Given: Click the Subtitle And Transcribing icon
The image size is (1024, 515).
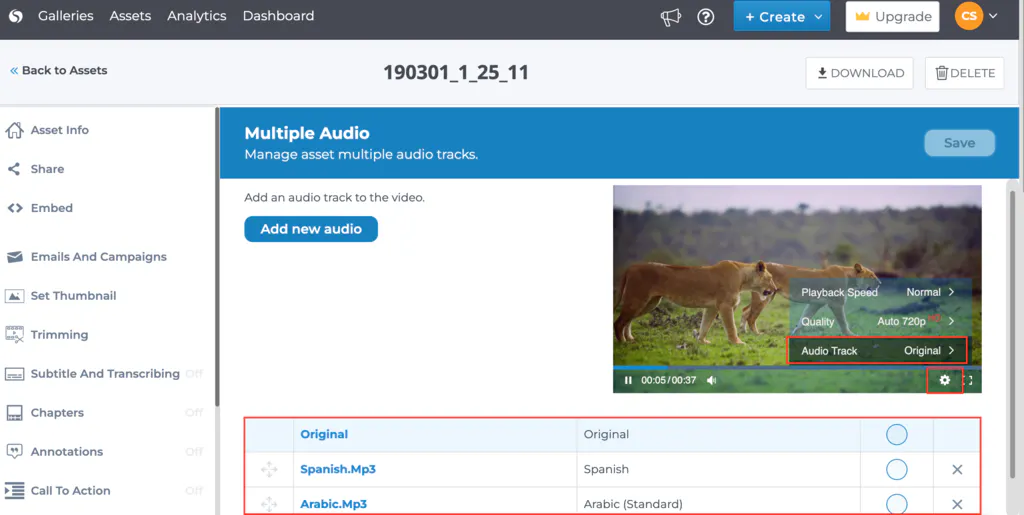Looking at the screenshot, I should (14, 374).
